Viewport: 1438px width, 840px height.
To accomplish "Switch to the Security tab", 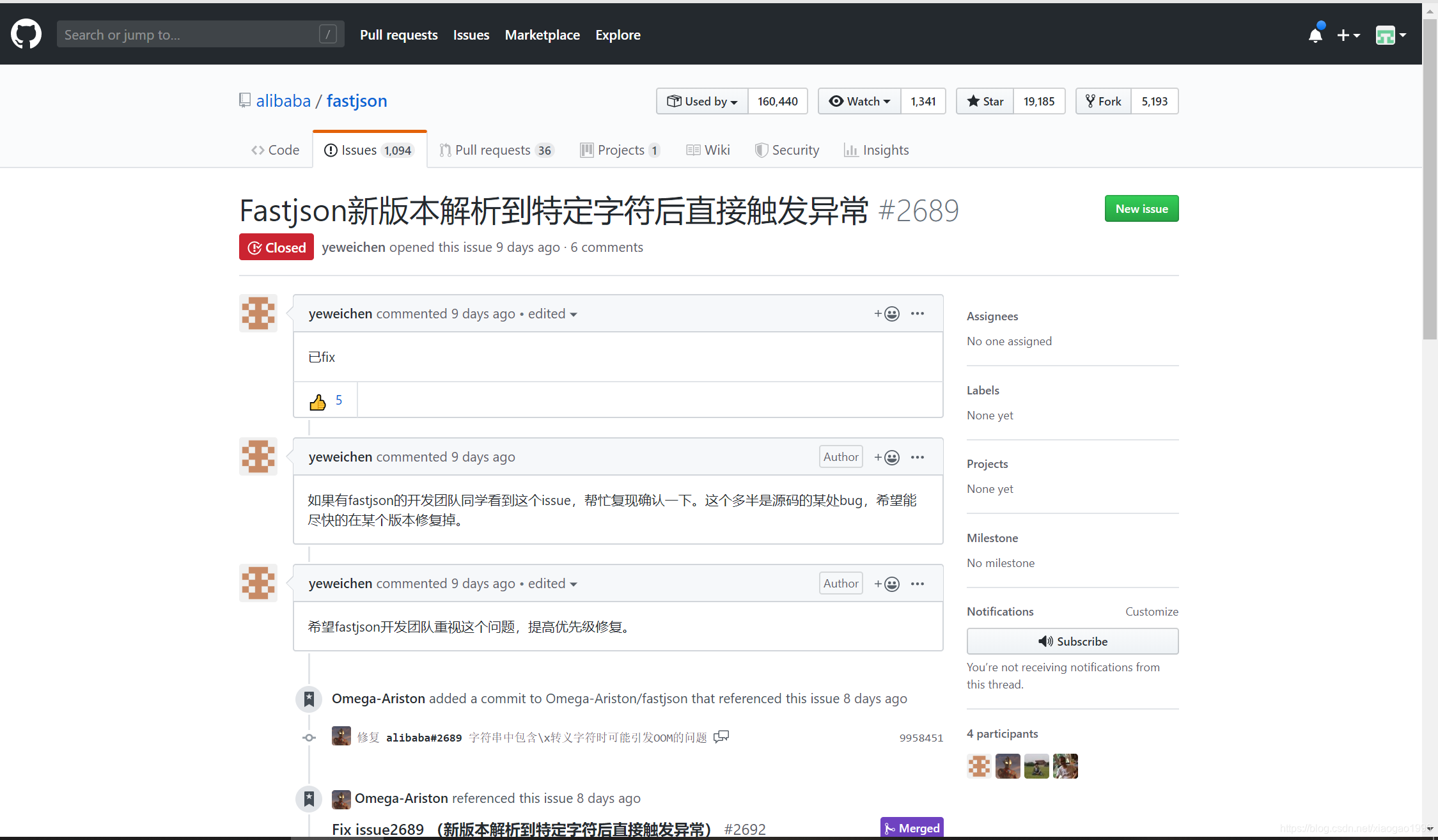I will click(x=787, y=150).
